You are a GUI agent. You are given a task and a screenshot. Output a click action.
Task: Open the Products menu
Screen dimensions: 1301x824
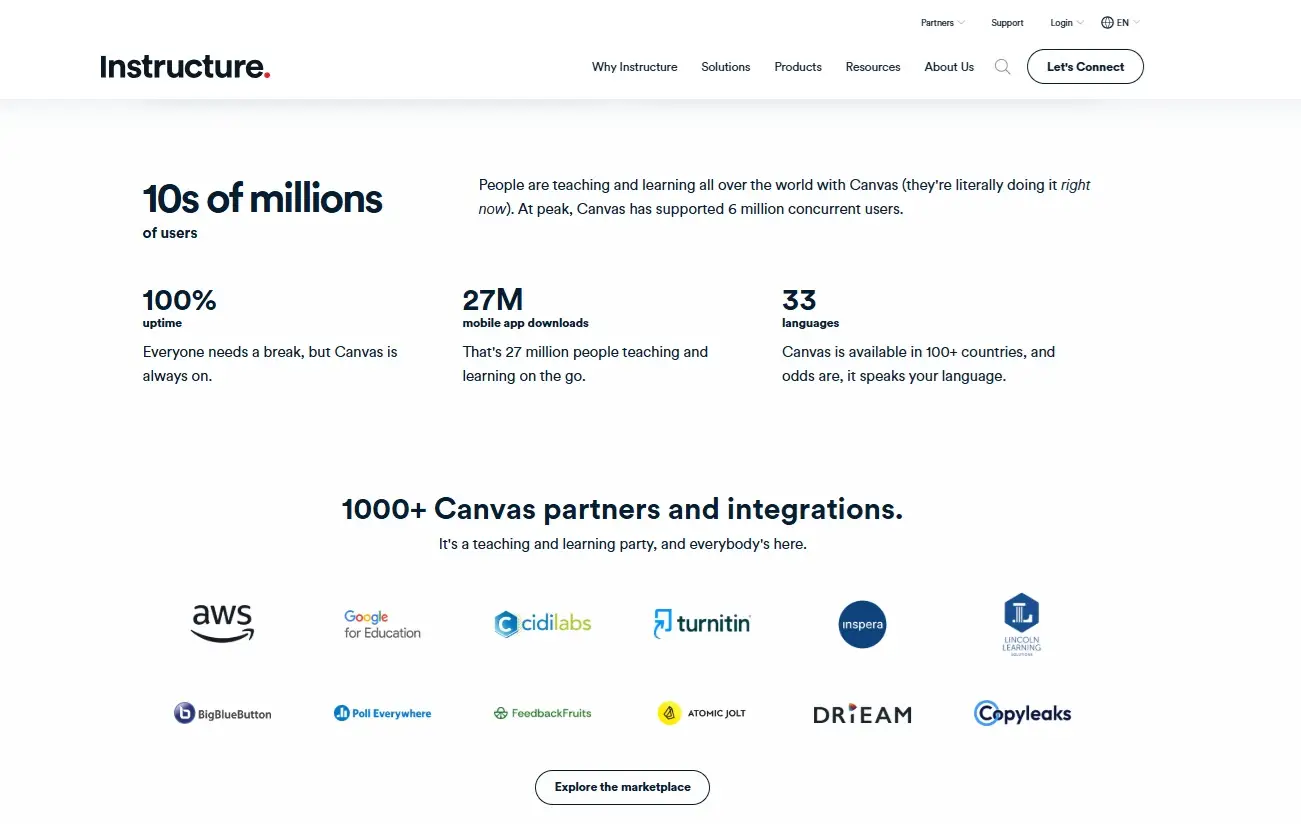(x=798, y=67)
